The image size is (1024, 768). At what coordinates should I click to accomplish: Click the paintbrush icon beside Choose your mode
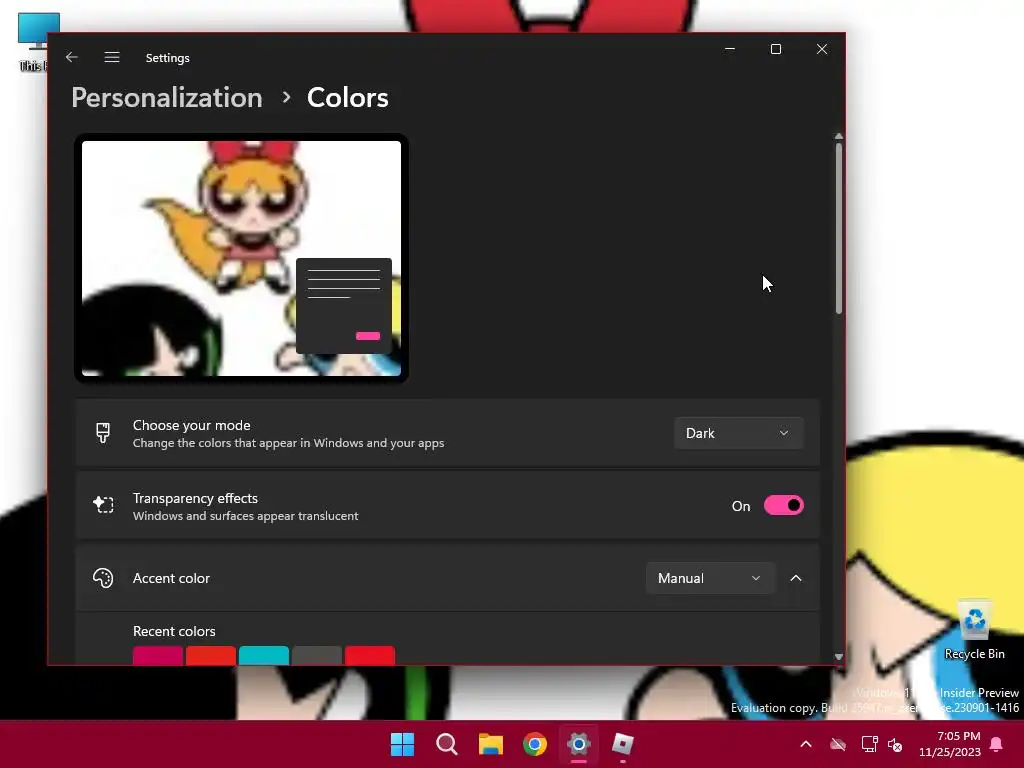[103, 433]
